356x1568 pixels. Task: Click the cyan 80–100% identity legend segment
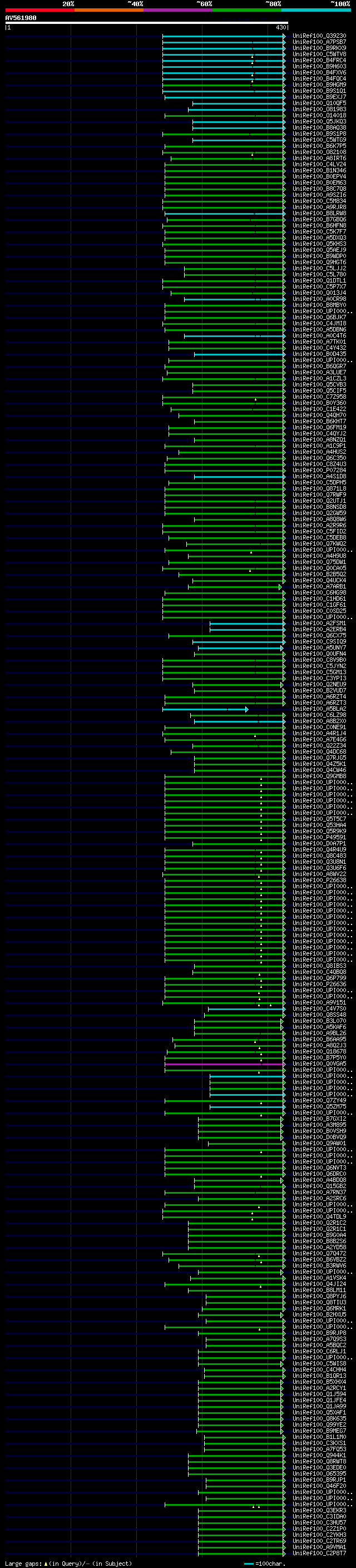pyautogui.click(x=316, y=10)
